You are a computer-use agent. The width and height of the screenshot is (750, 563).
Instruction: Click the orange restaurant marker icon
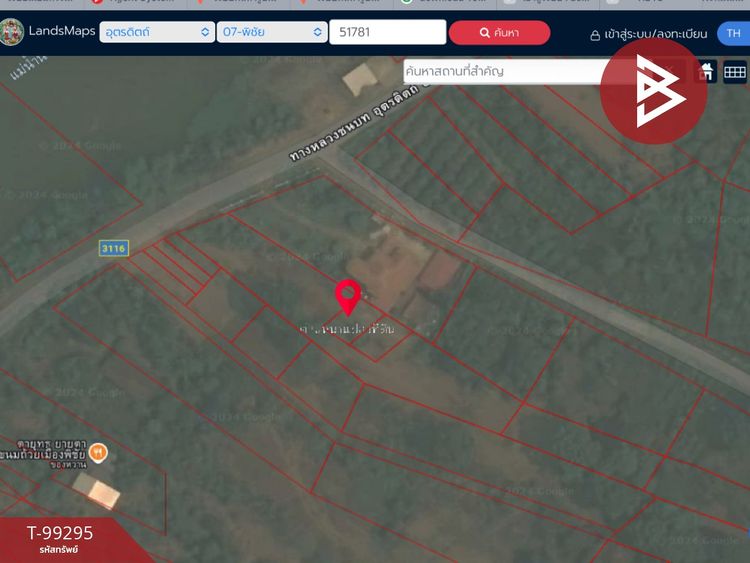[x=98, y=452]
